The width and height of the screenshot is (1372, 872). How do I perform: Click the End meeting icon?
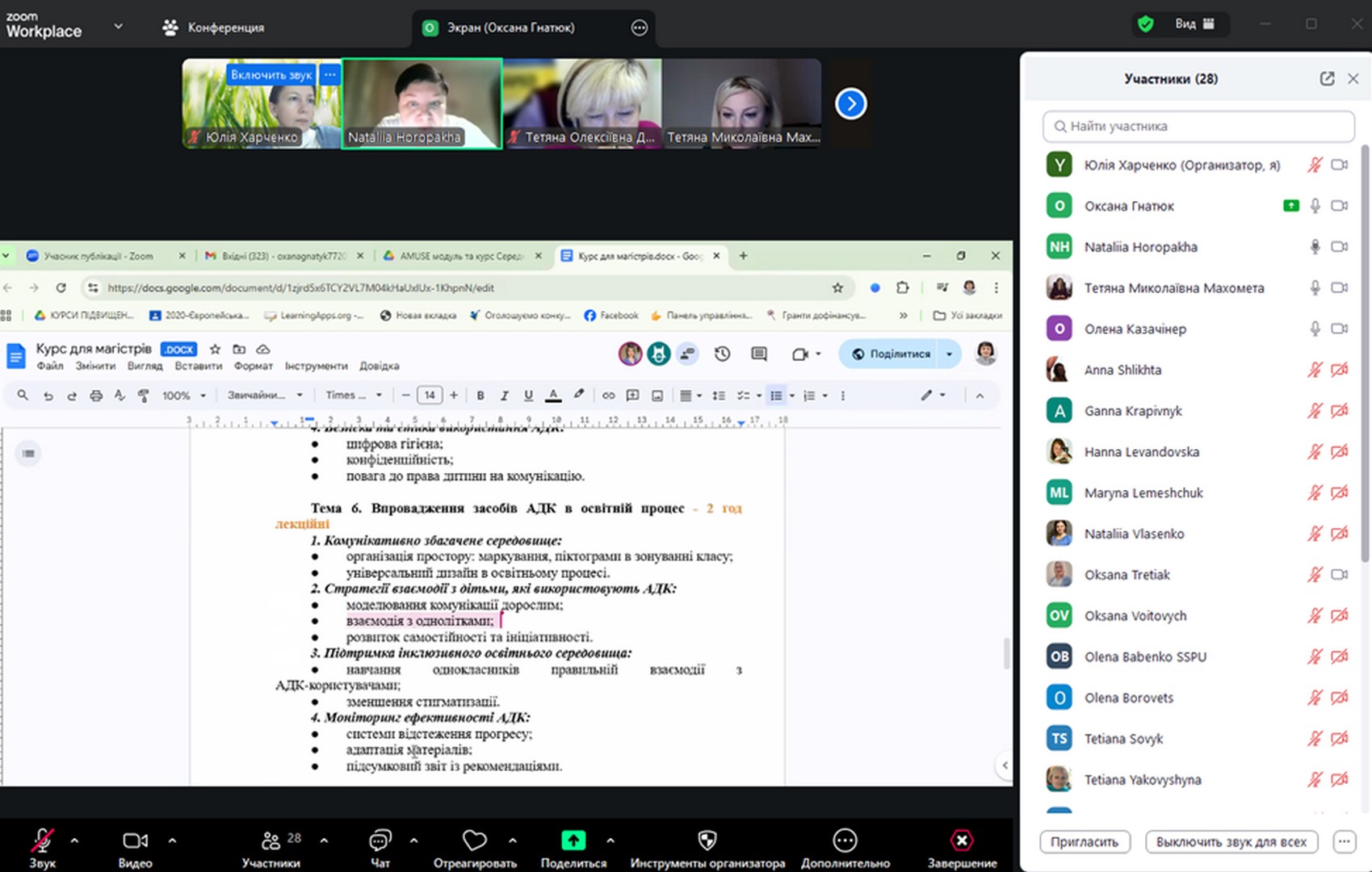click(961, 841)
